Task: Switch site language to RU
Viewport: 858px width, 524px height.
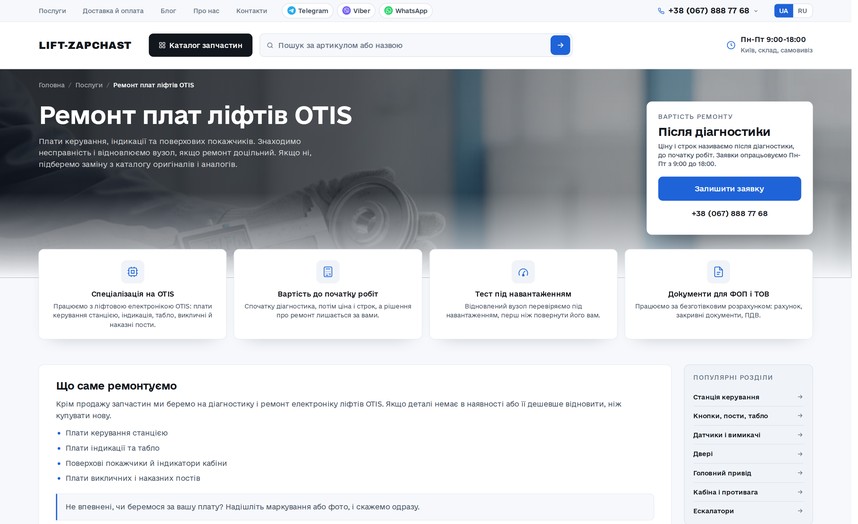Action: click(802, 11)
